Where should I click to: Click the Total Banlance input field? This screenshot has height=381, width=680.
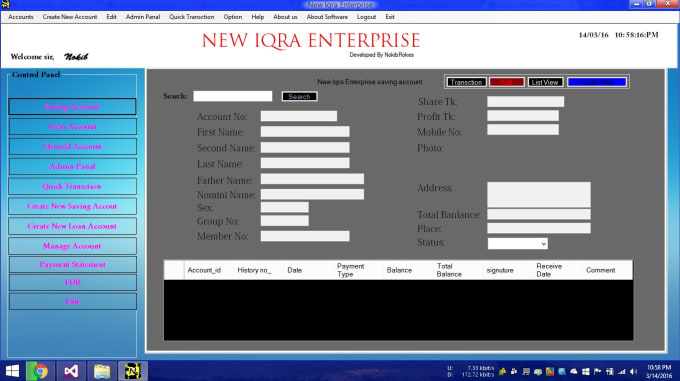[x=539, y=214]
